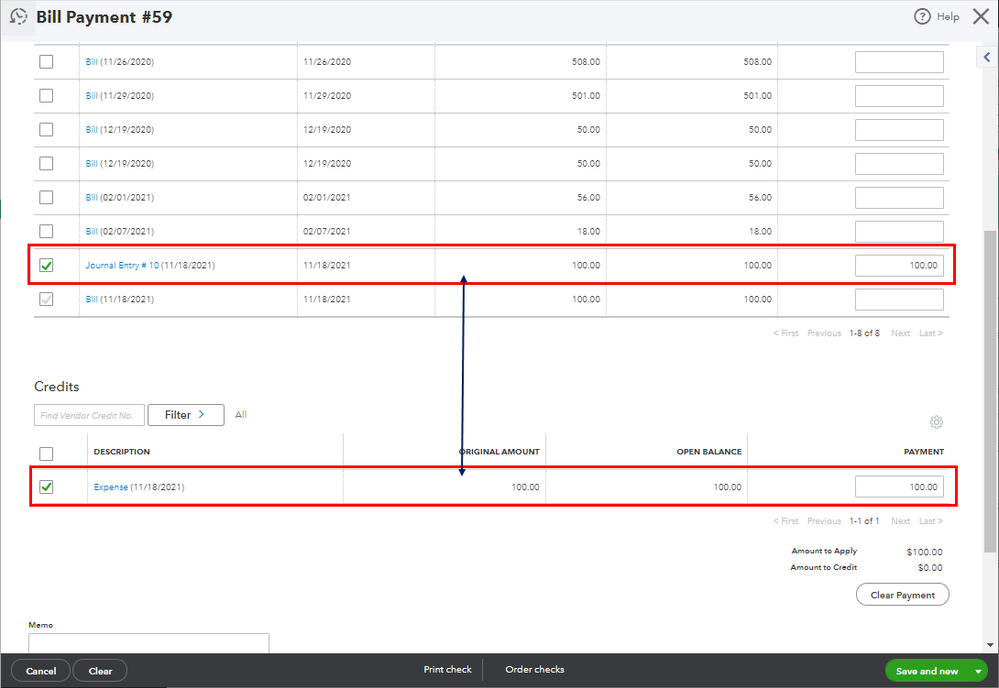
Task: Click the OPEN BALANCE column header
Action: (x=708, y=452)
